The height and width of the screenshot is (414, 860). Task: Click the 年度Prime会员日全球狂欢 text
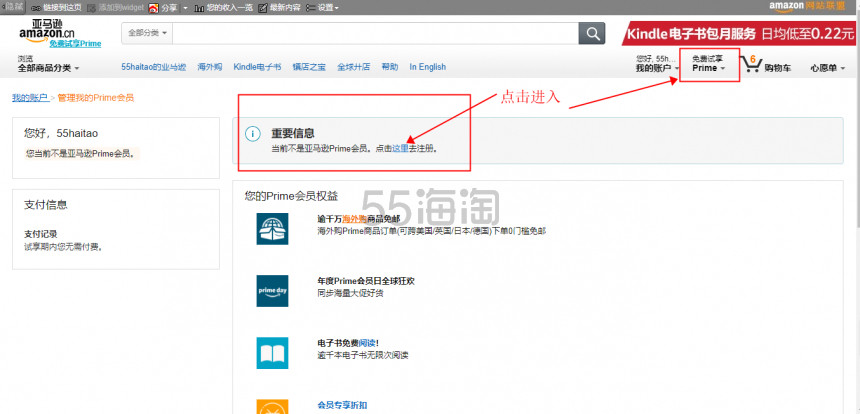[366, 281]
